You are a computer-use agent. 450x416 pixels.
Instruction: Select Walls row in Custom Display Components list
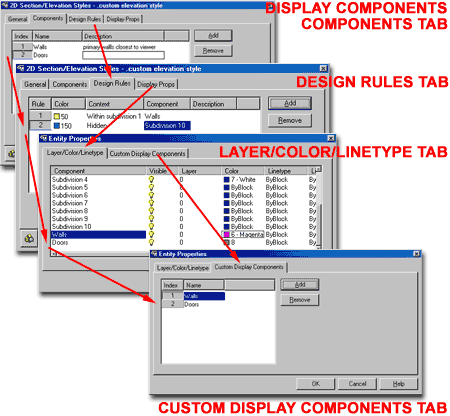coord(204,296)
